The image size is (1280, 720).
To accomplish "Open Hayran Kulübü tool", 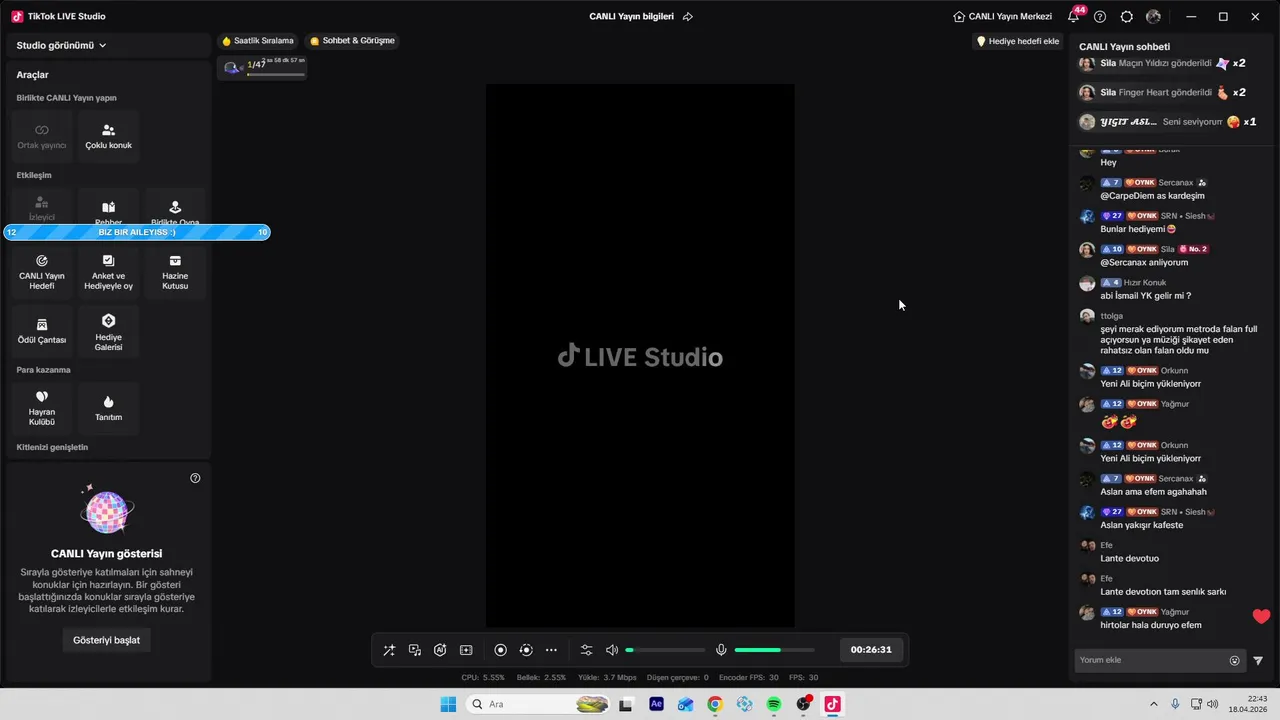I will click(x=42, y=408).
